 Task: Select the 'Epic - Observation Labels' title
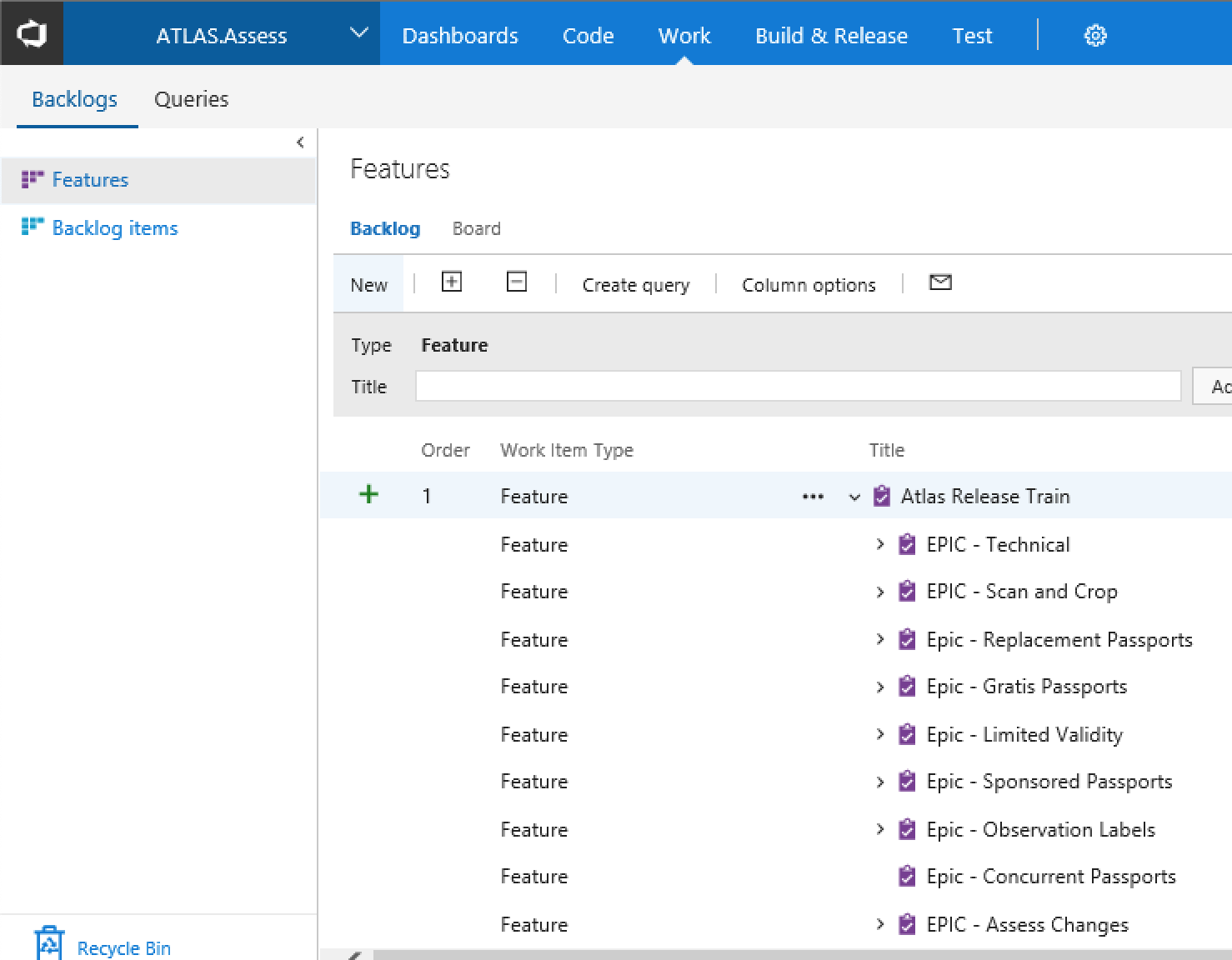coord(1041,830)
